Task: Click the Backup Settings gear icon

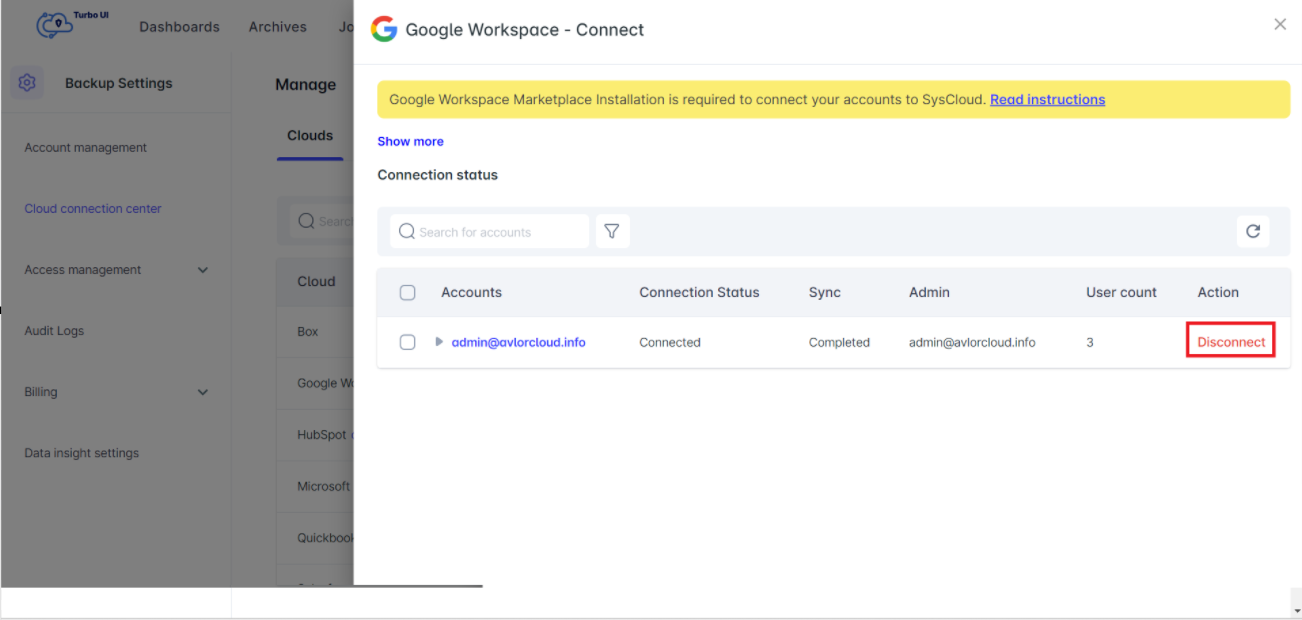Action: pyautogui.click(x=27, y=82)
